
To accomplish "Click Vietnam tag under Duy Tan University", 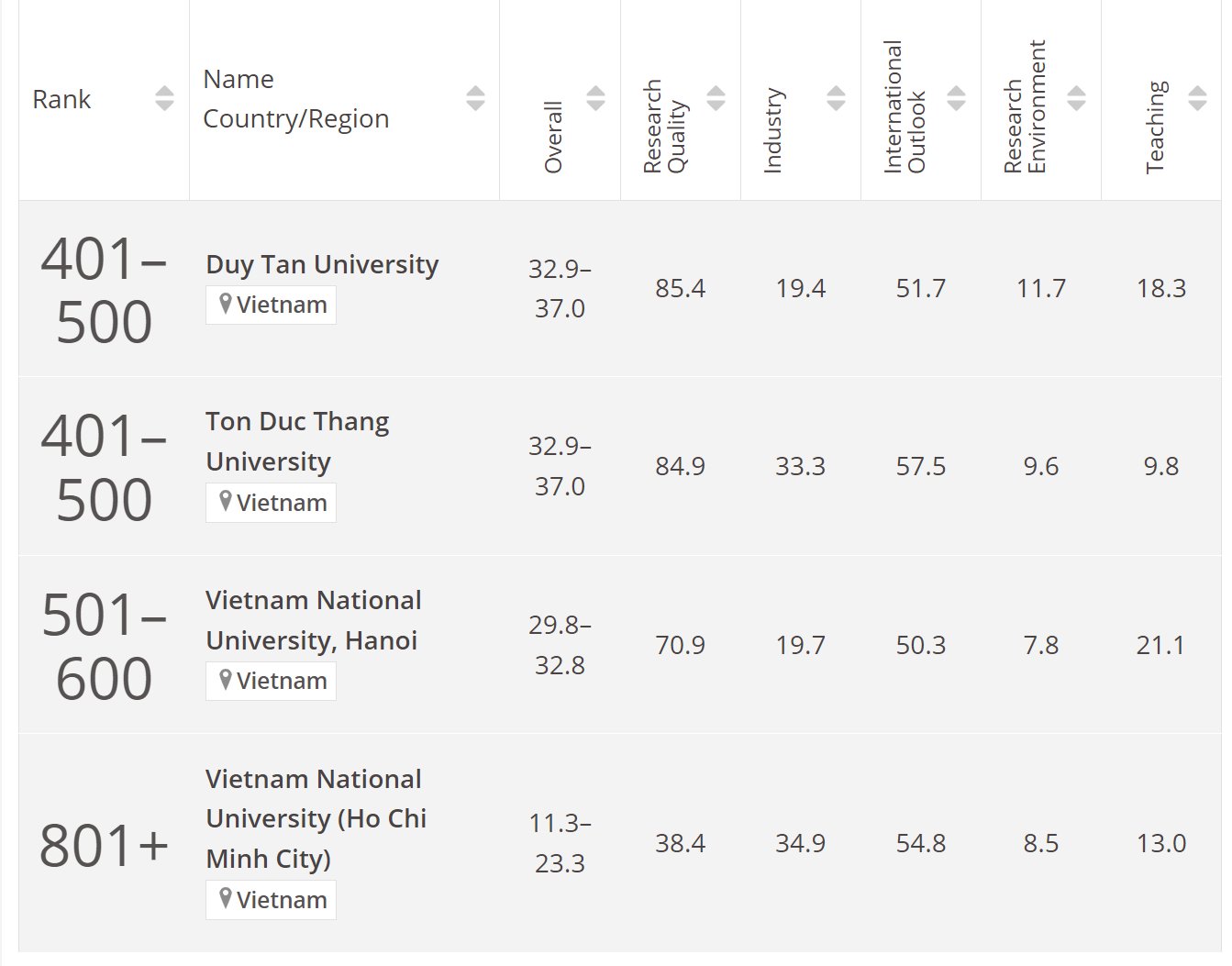I will [x=272, y=305].
